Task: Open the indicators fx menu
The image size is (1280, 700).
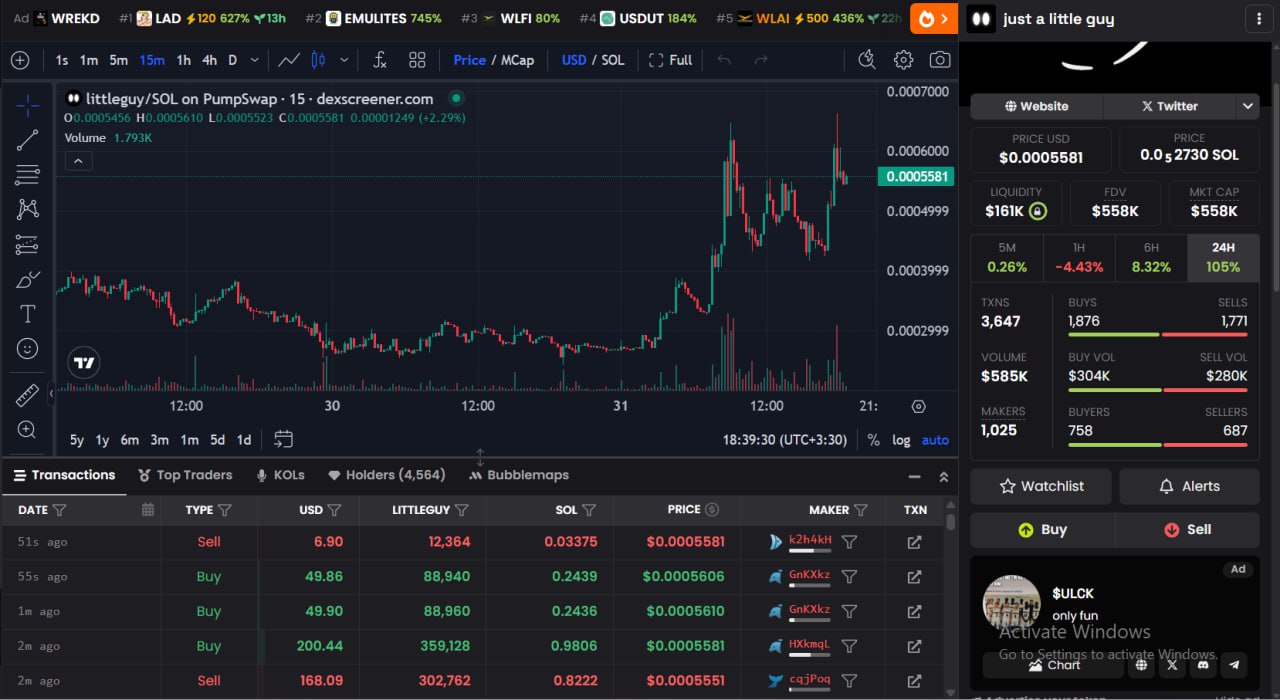Action: [379, 60]
